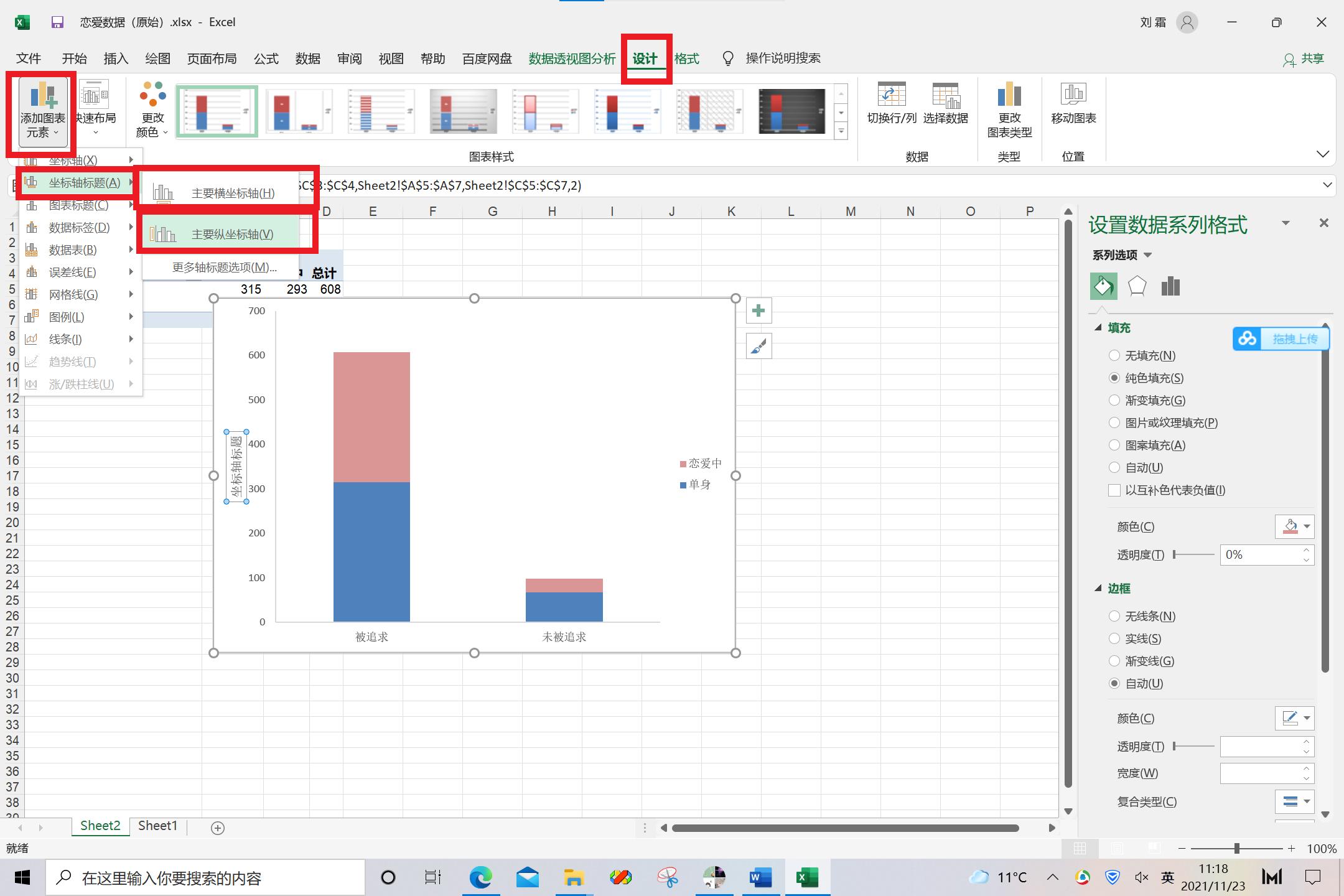Open Word from the taskbar

pyautogui.click(x=760, y=877)
